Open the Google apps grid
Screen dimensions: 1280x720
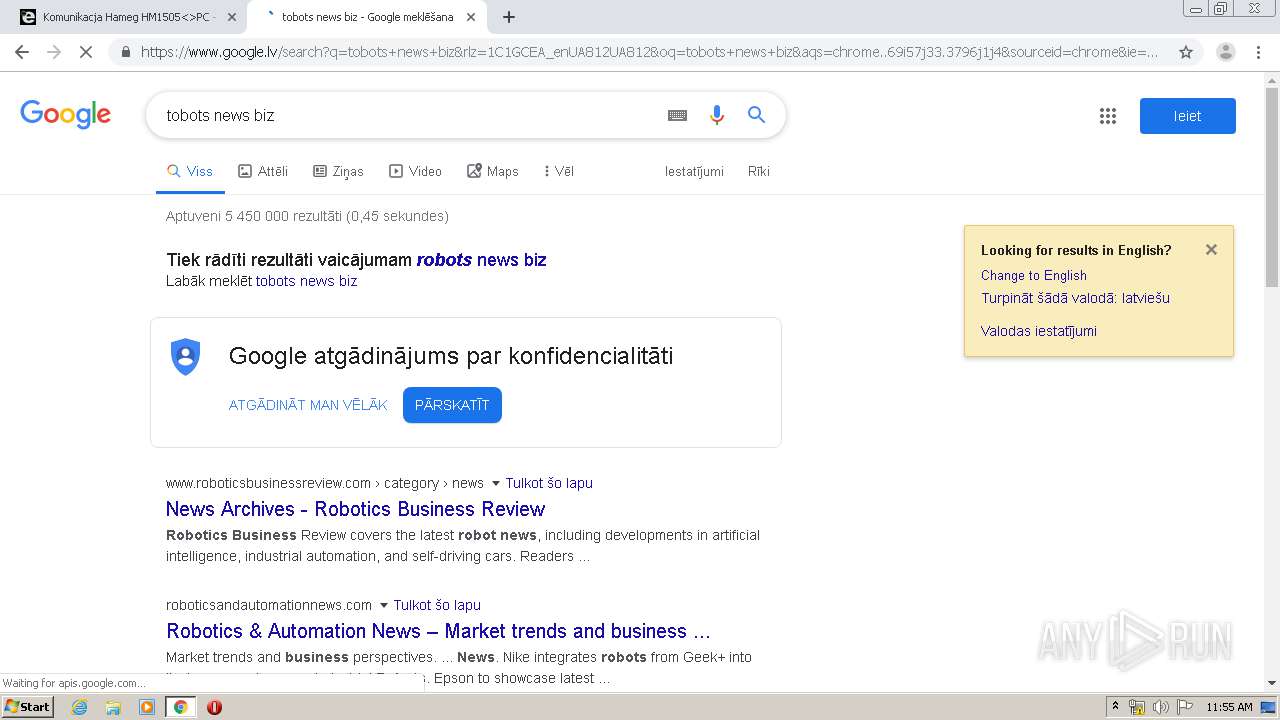point(1107,116)
